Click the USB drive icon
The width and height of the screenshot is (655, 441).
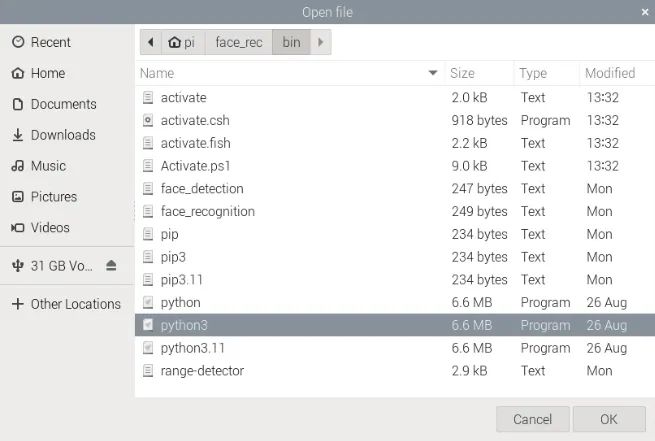pos(18,266)
